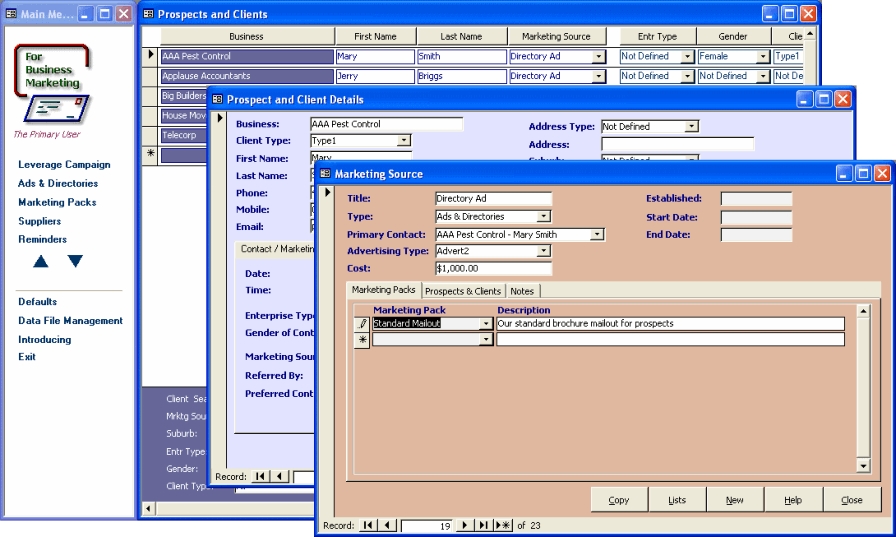896x537 pixels.
Task: Switch to the Prospects & Clients tab
Action: 463,291
